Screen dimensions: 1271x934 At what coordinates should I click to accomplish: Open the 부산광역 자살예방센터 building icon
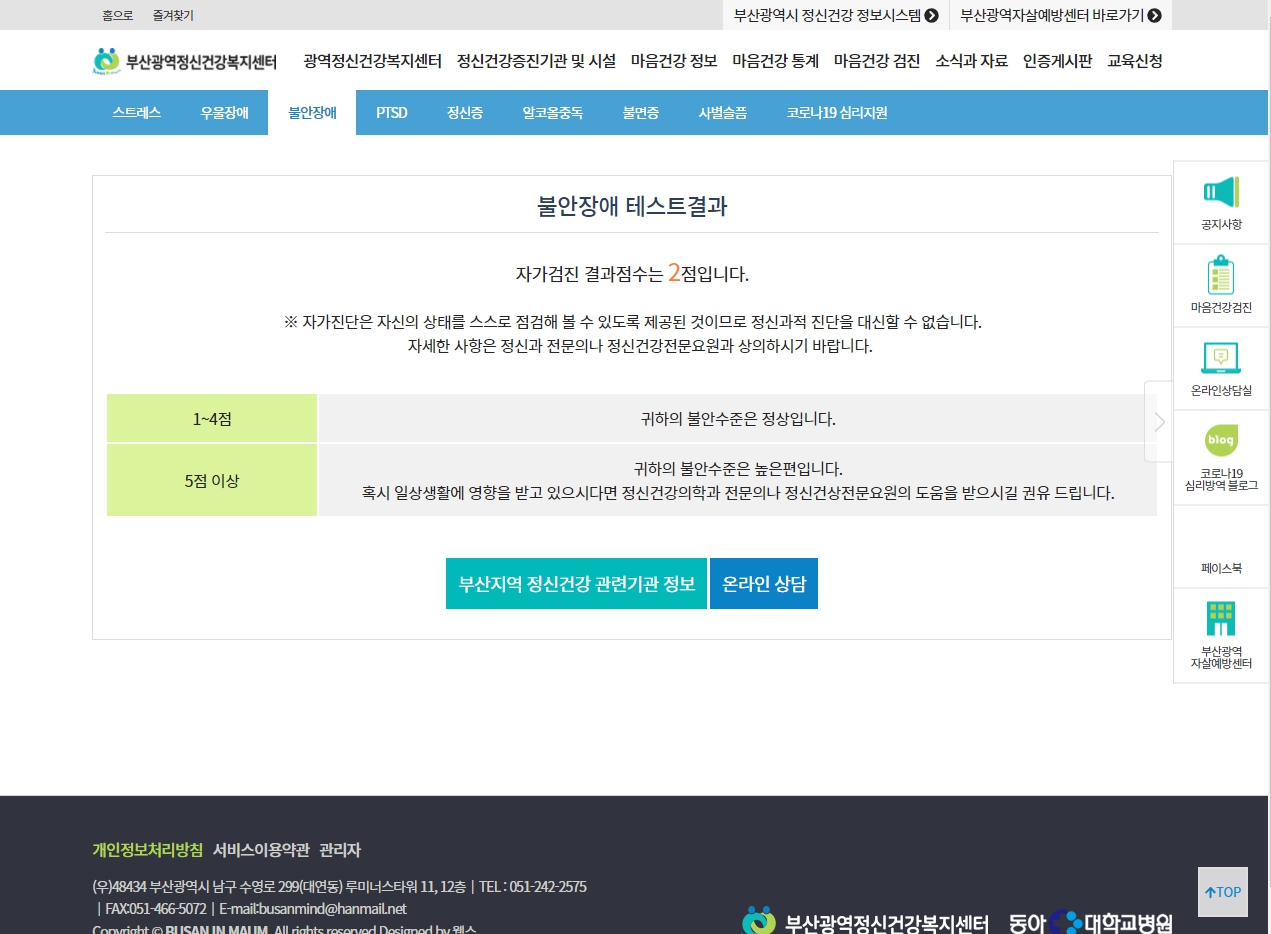coord(1221,619)
